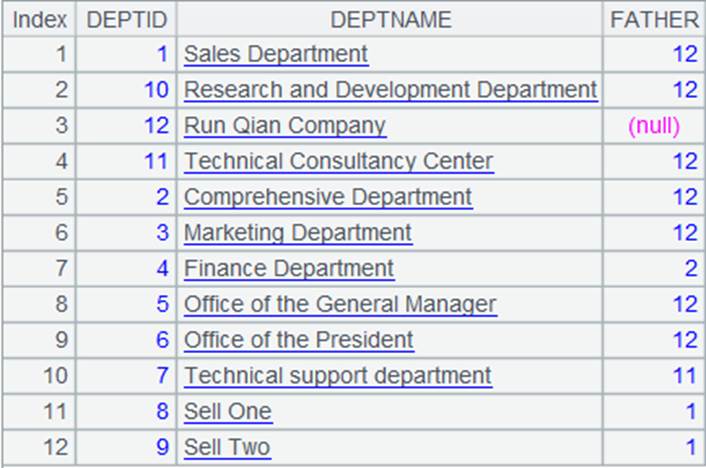Open the Comprehensive Department link
This screenshot has width=706, height=468.
[328, 197]
